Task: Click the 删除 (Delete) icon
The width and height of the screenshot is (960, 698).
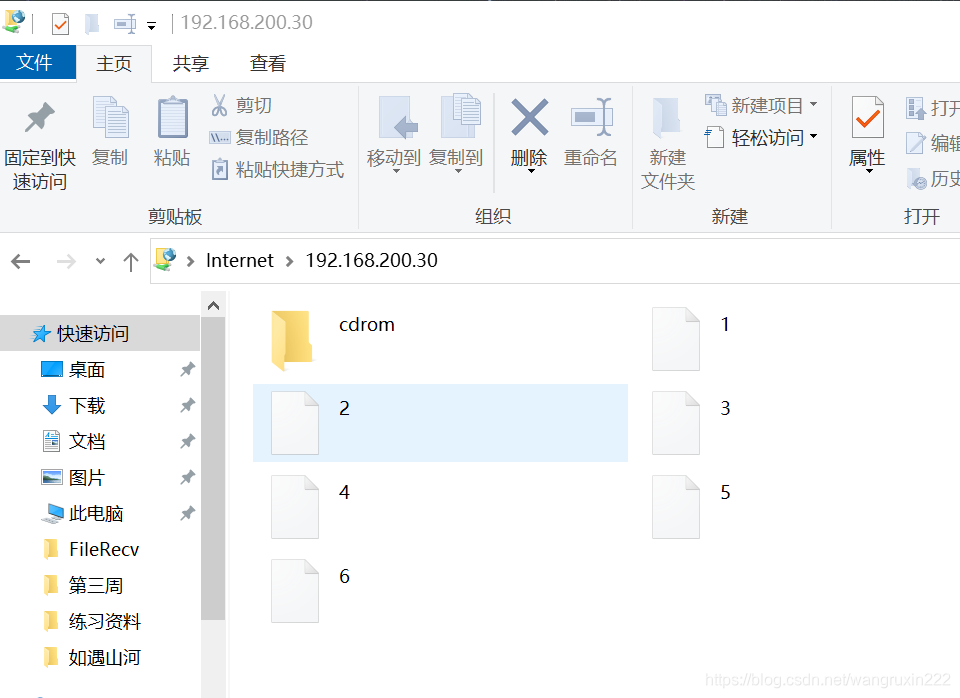Action: (529, 125)
